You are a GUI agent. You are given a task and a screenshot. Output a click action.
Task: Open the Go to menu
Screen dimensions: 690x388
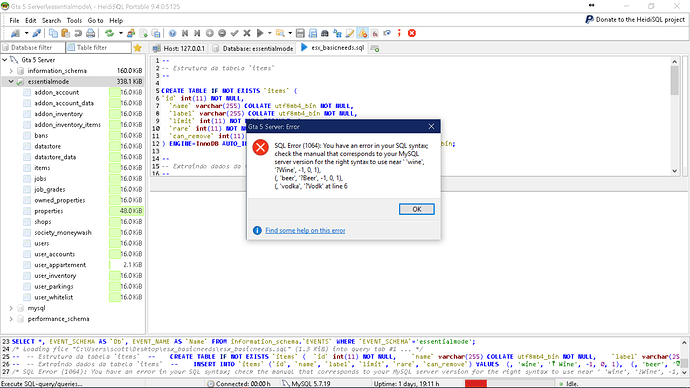95,20
